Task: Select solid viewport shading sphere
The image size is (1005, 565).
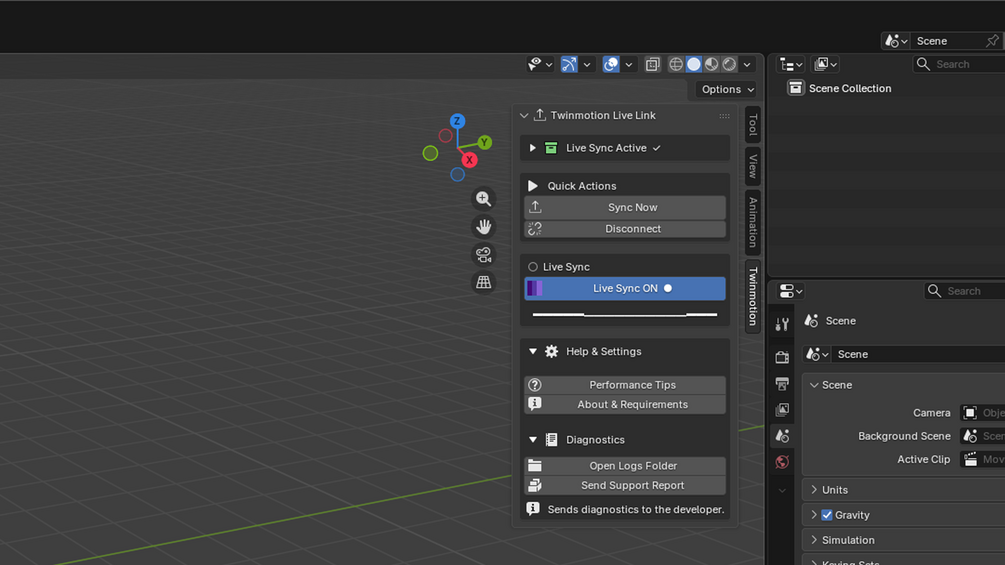Action: click(694, 64)
